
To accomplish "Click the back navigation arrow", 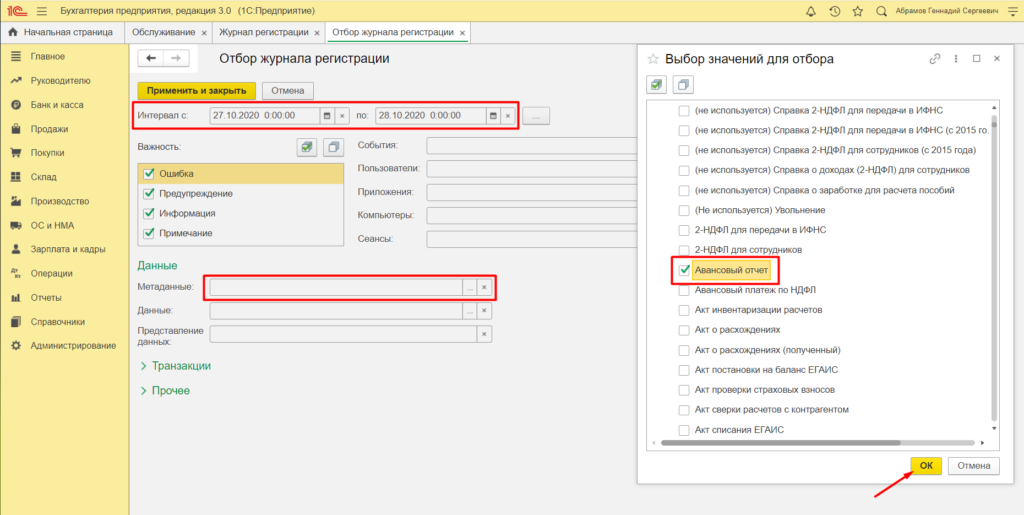I will pyautogui.click(x=154, y=59).
